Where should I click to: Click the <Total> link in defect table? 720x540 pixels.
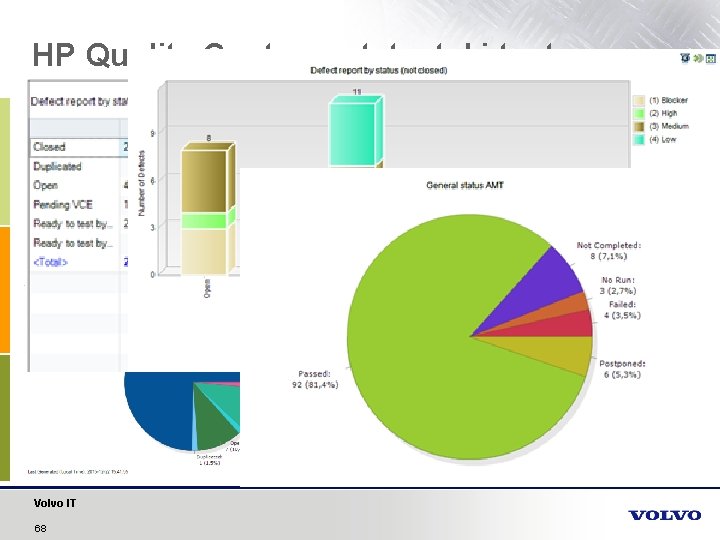coord(51,262)
